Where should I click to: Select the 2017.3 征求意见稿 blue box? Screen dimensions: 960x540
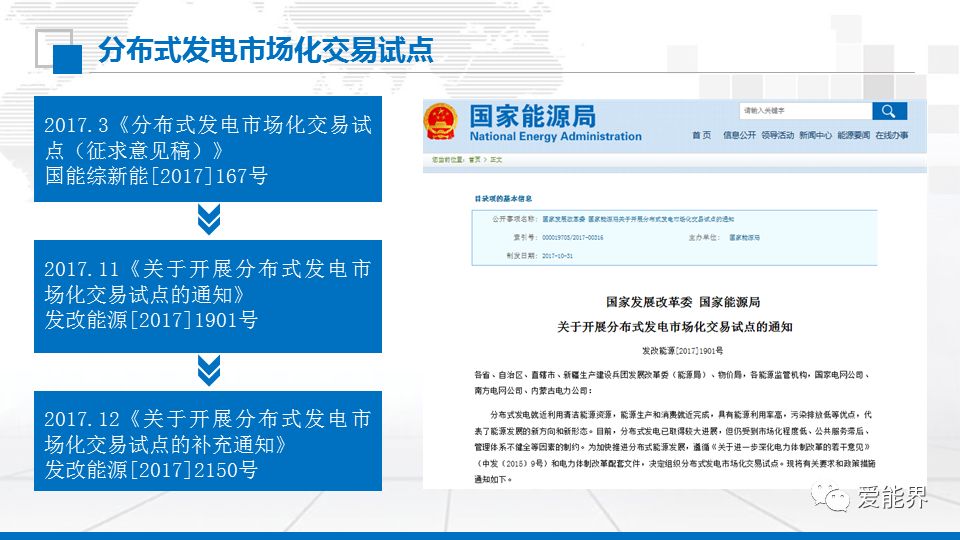coord(208,150)
